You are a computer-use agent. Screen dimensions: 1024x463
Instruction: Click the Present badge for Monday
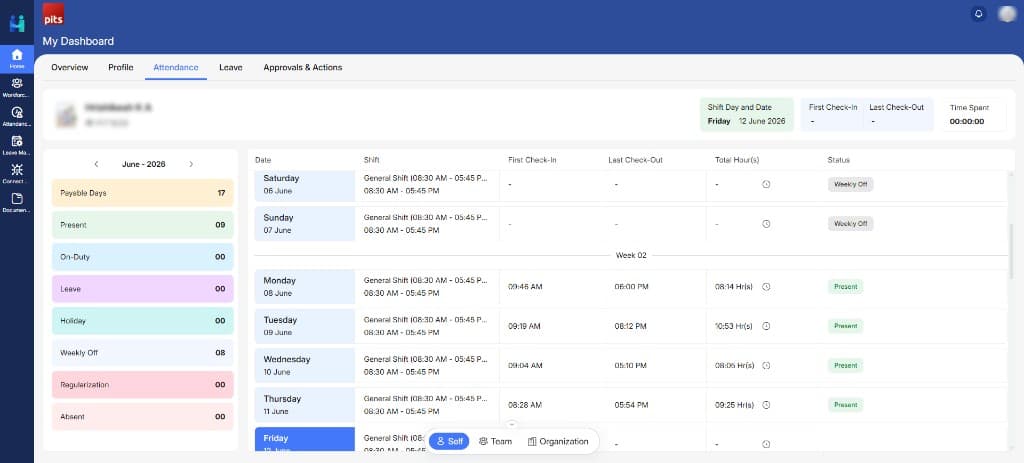click(x=845, y=287)
